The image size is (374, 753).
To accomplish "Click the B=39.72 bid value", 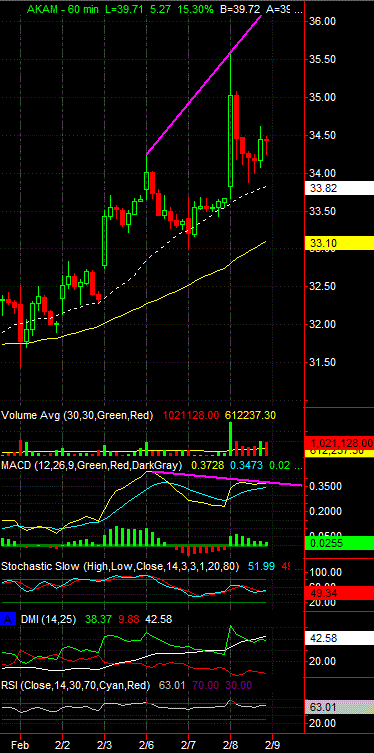I will click(x=241, y=9).
